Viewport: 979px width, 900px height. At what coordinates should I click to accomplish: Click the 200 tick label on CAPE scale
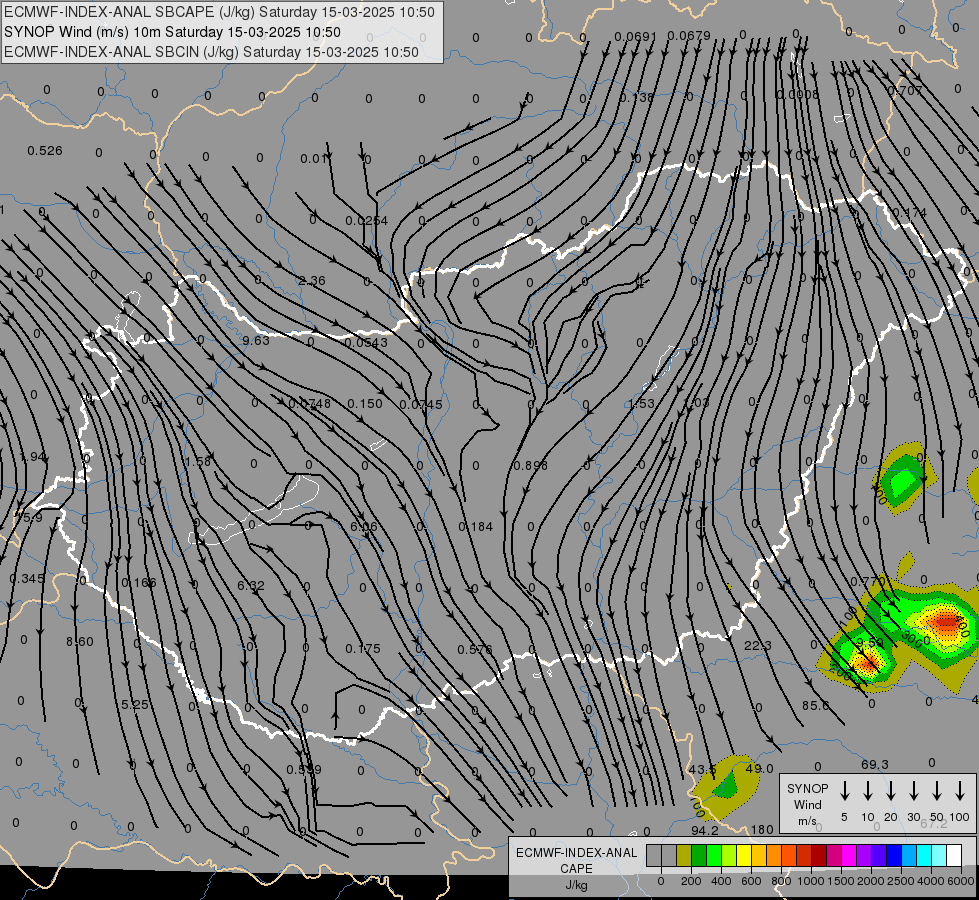(691, 881)
